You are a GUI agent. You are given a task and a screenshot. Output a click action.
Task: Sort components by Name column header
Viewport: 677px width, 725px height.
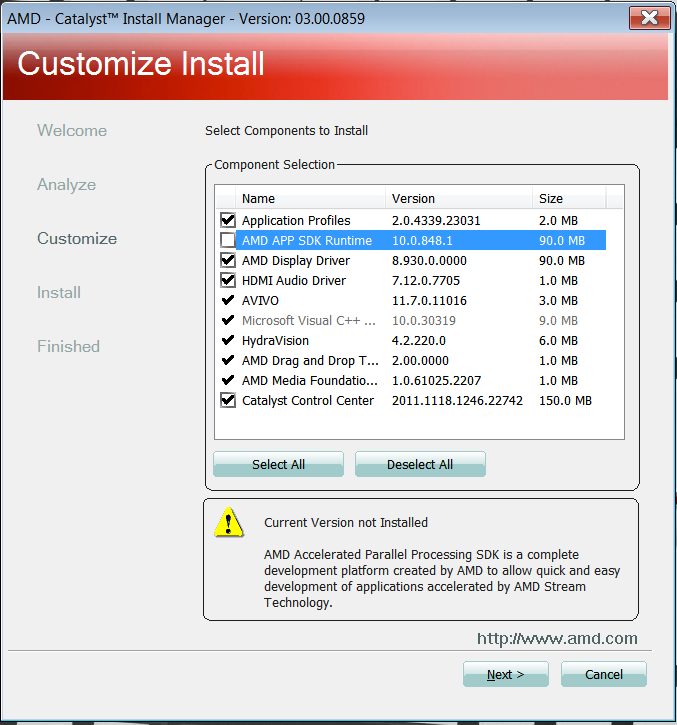click(x=310, y=198)
